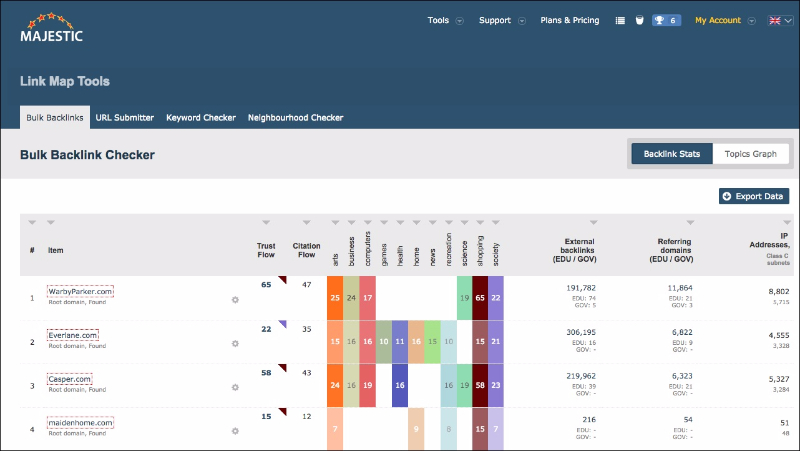This screenshot has height=451, width=800.
Task: Click WarbyParker arts cell showing 25
Action: tap(335, 298)
